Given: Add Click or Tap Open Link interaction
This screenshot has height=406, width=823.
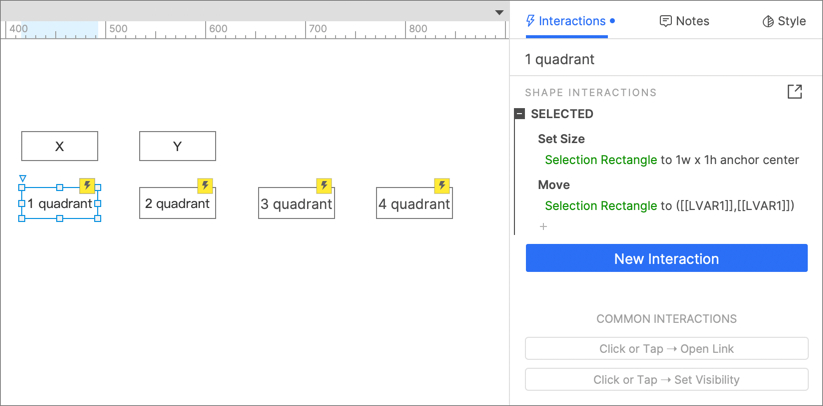Looking at the screenshot, I should click(666, 349).
